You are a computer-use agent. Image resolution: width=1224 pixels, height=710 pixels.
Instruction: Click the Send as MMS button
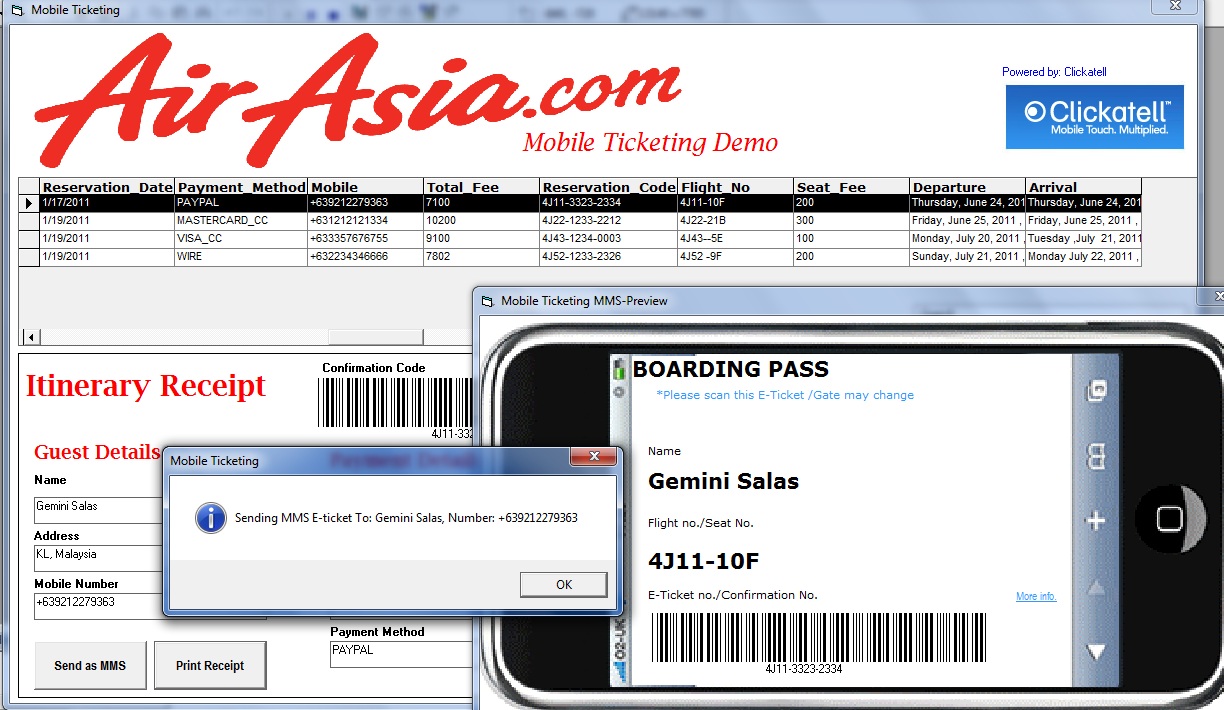click(x=90, y=665)
